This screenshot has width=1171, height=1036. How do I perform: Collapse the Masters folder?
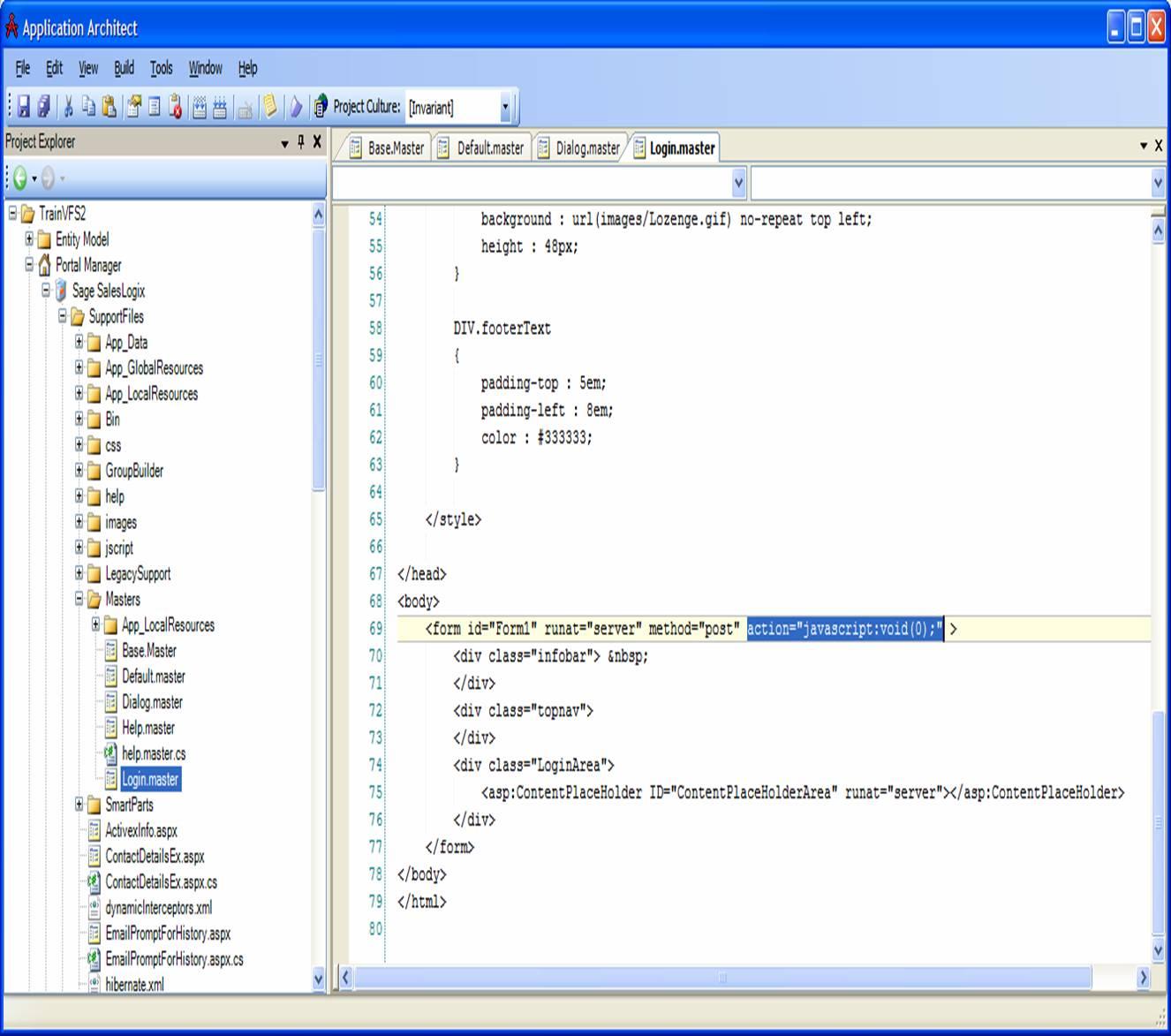pos(79,598)
